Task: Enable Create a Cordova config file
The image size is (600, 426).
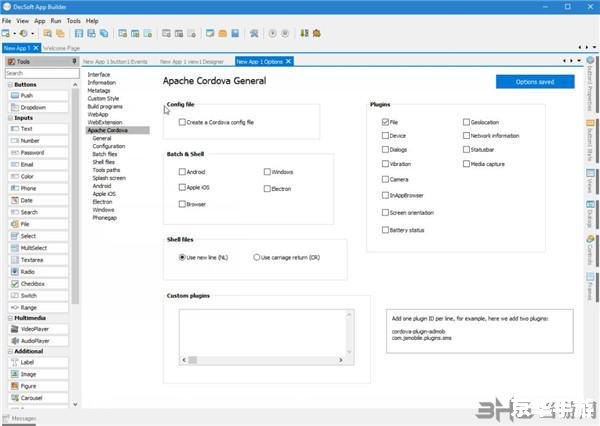Action: pos(182,122)
